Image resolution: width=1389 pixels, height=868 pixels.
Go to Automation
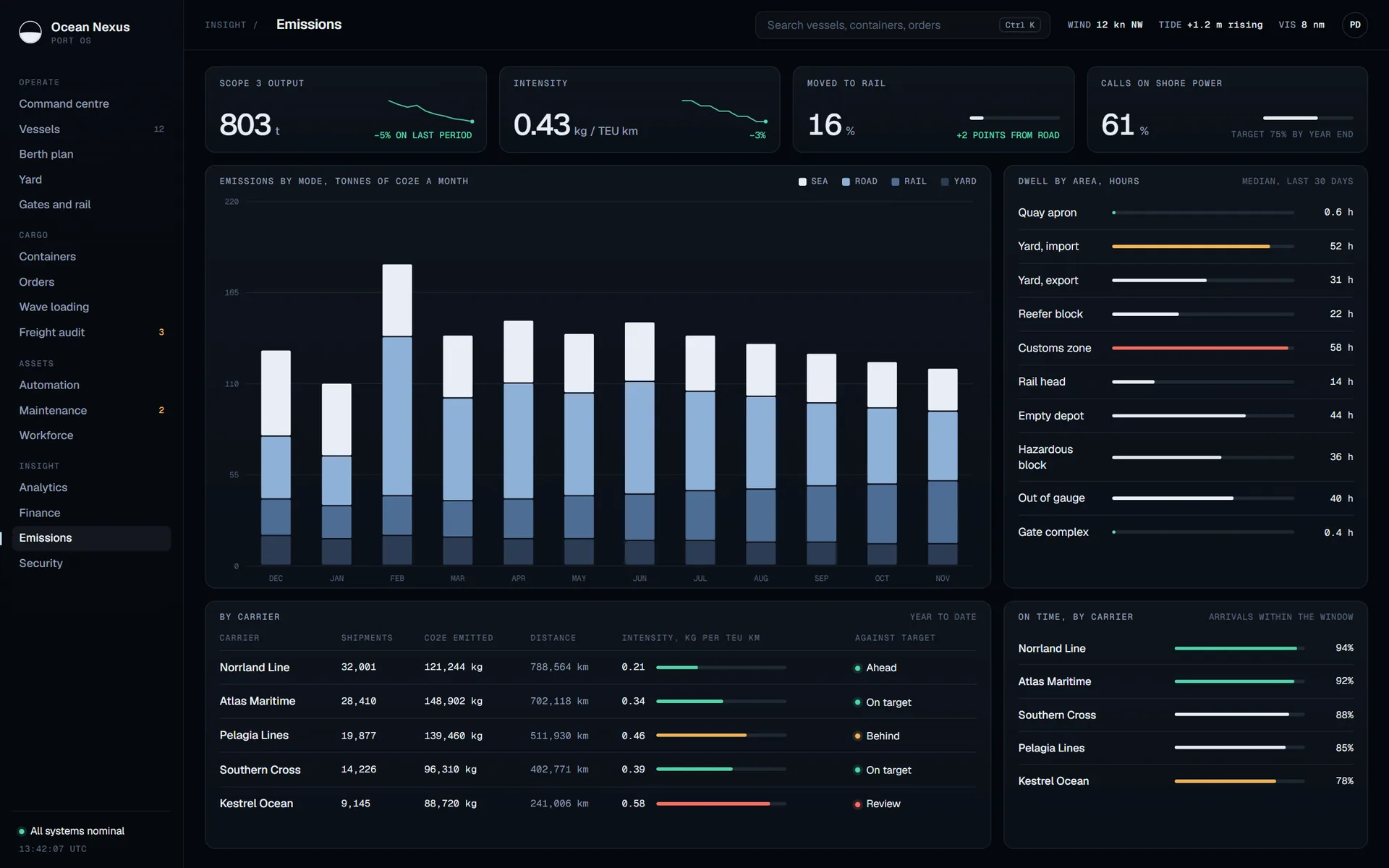(91, 386)
